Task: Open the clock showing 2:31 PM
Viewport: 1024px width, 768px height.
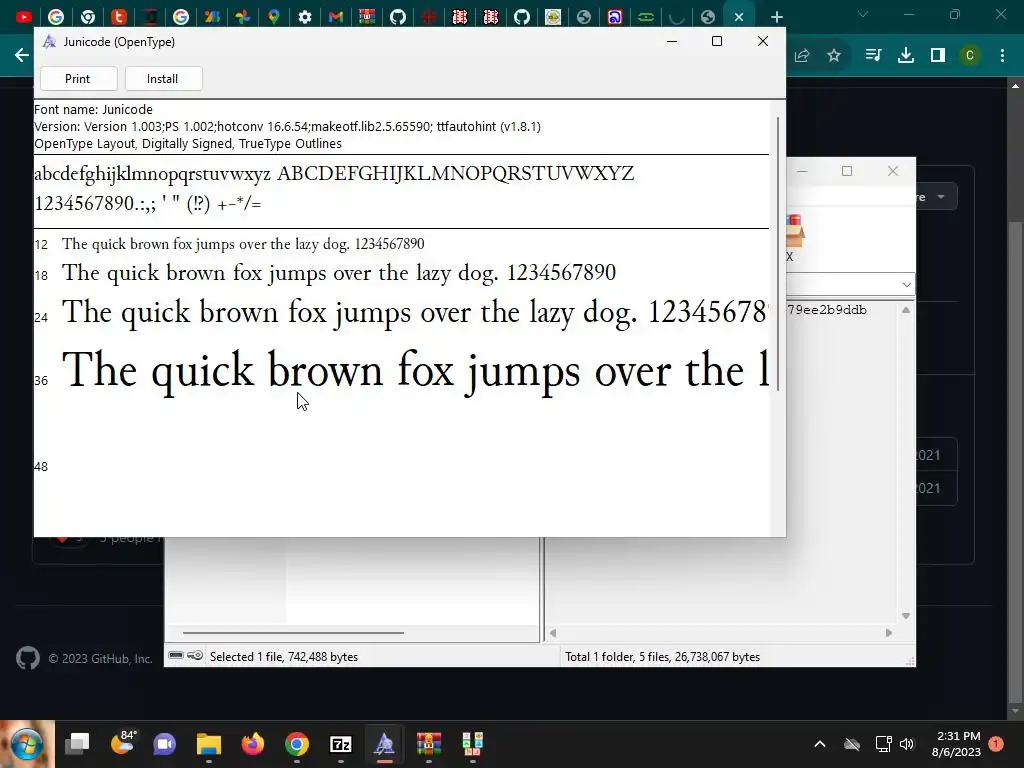Action: [x=957, y=744]
